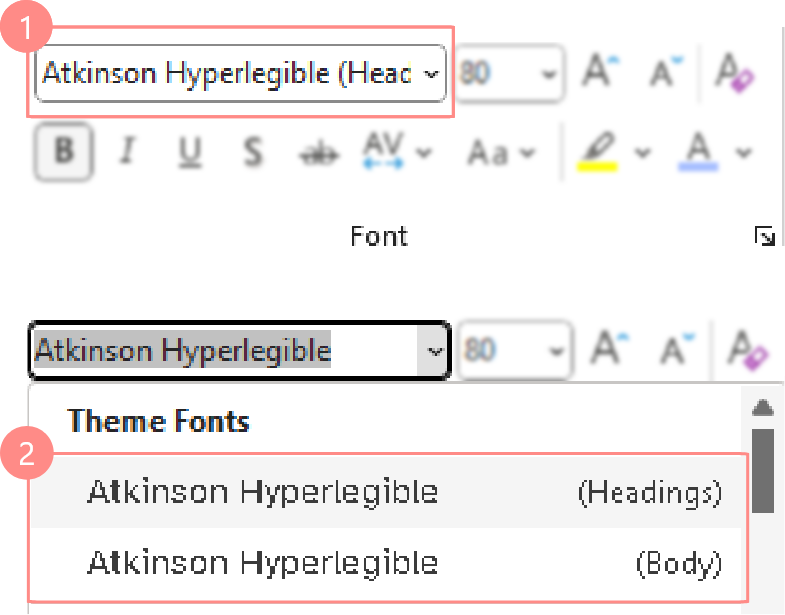This screenshot has width=785, height=615.
Task: Toggle Strikethrough formatting
Action: point(318,155)
